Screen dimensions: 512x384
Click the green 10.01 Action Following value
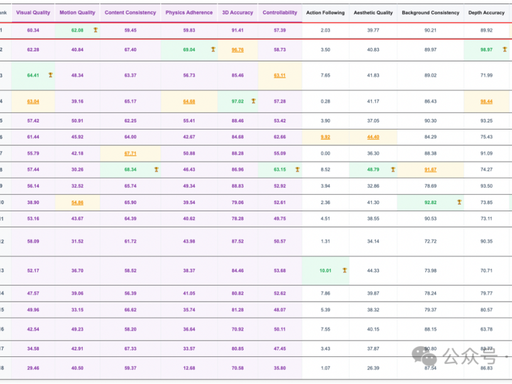point(325,270)
